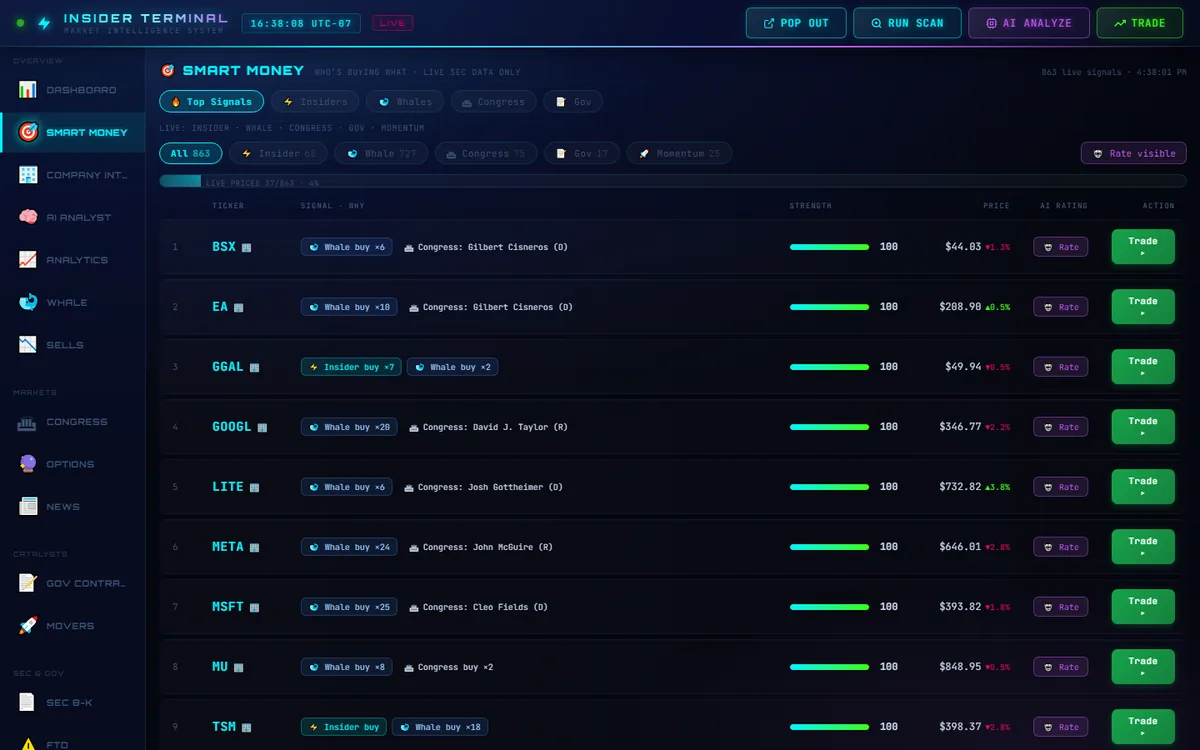Click the Ticker column header
Screen dimensions: 1200x750
click(x=228, y=206)
